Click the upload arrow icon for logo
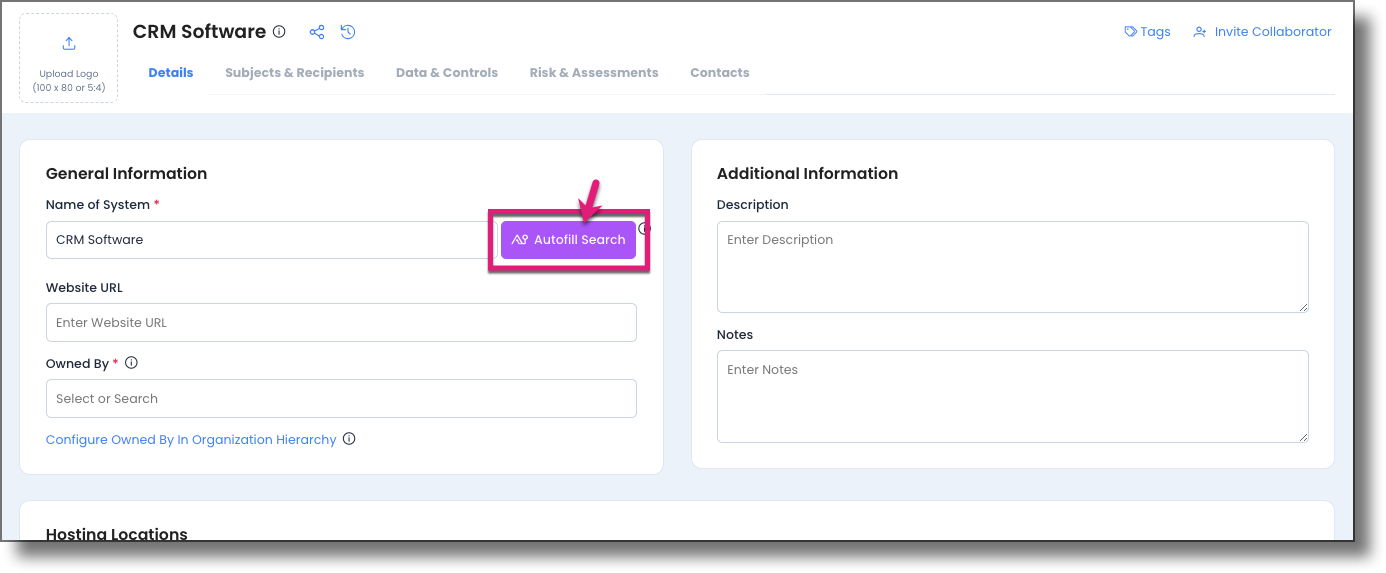1386x573 pixels. pyautogui.click(x=69, y=43)
